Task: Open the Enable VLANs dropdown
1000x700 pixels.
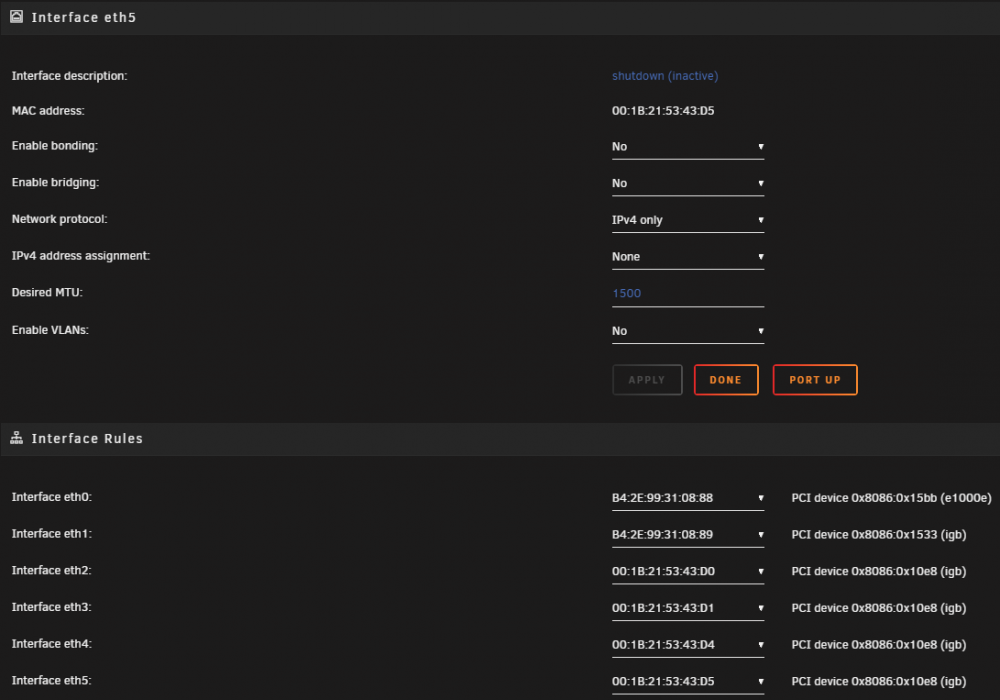Action: tap(688, 332)
